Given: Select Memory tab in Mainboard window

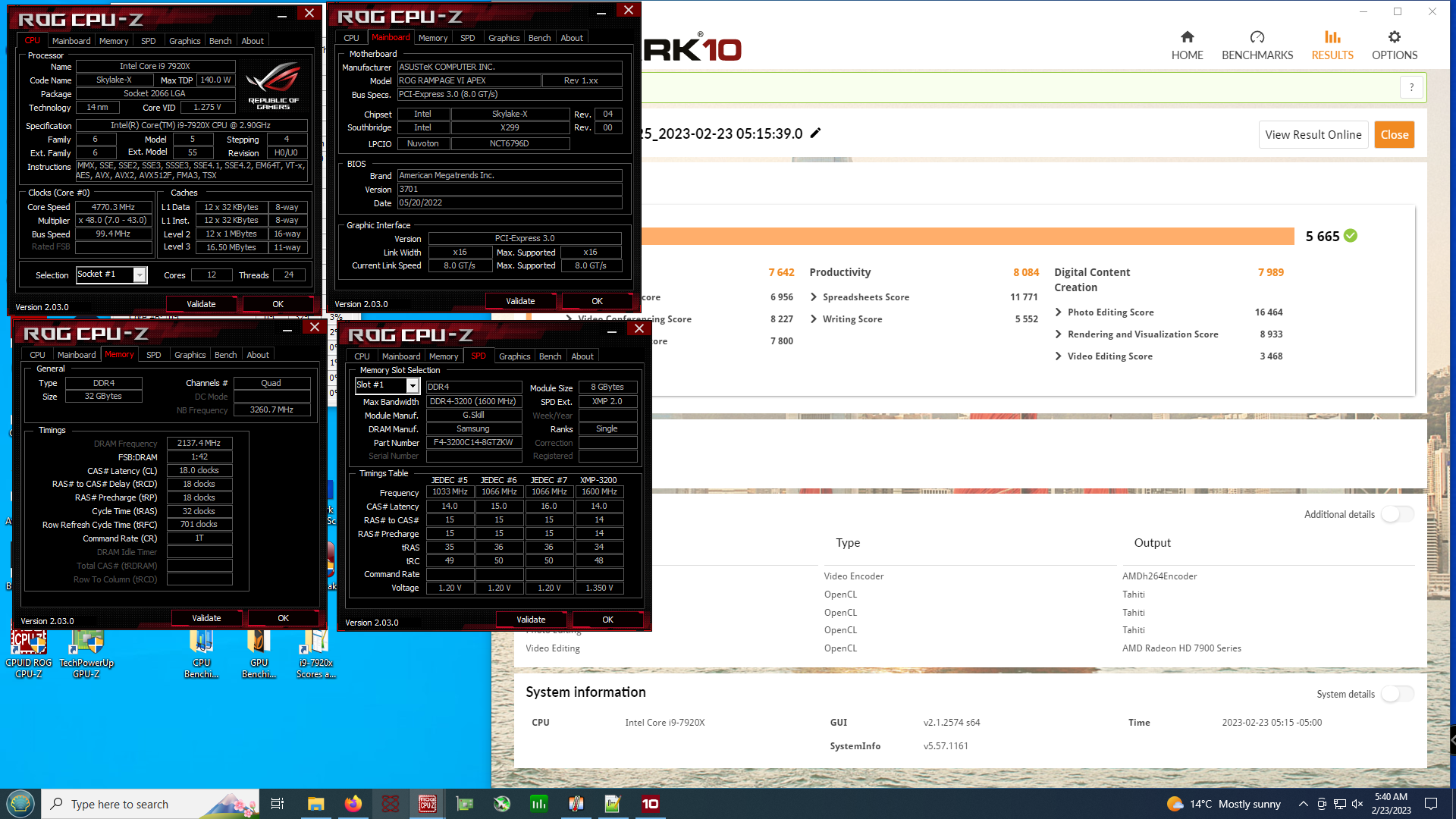Looking at the screenshot, I should [432, 38].
